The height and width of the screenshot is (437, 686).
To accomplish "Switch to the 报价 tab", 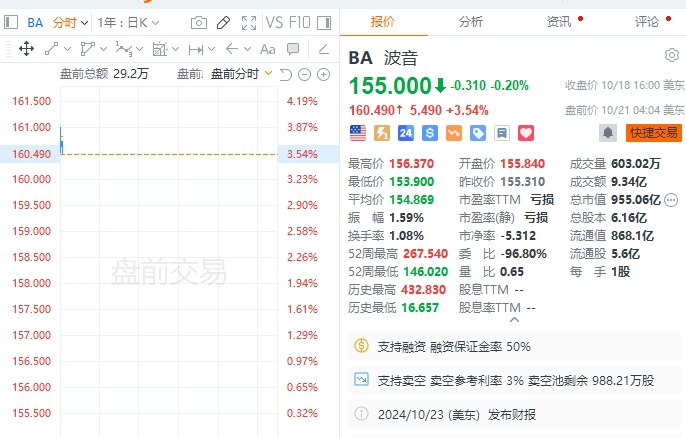I will [383, 22].
